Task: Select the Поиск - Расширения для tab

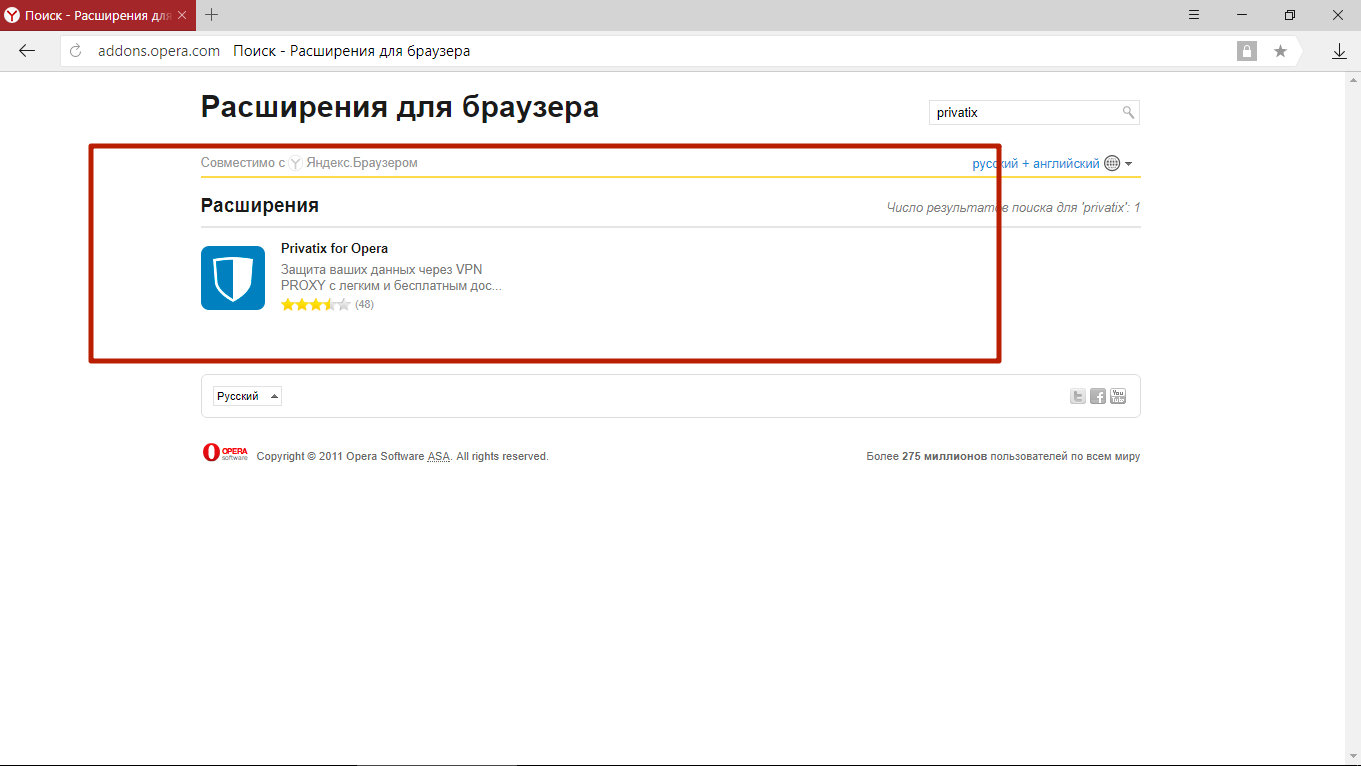Action: pos(97,15)
